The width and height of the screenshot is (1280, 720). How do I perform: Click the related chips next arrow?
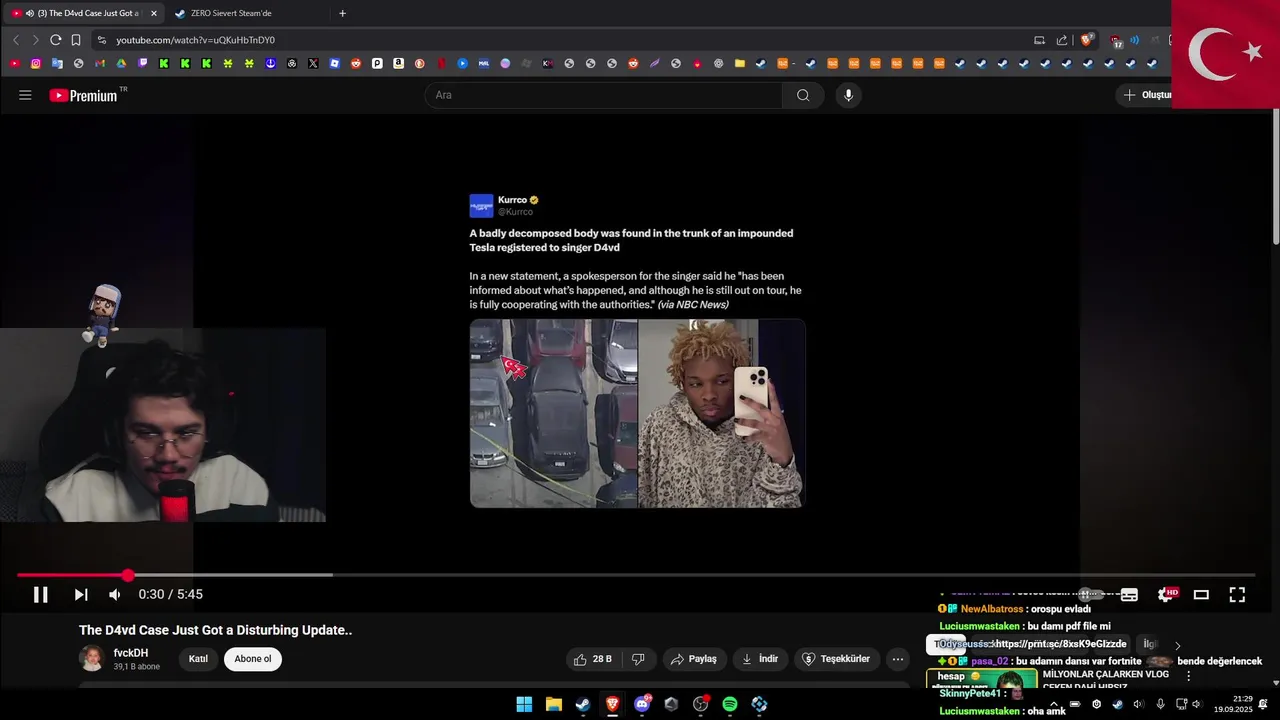[1177, 645]
